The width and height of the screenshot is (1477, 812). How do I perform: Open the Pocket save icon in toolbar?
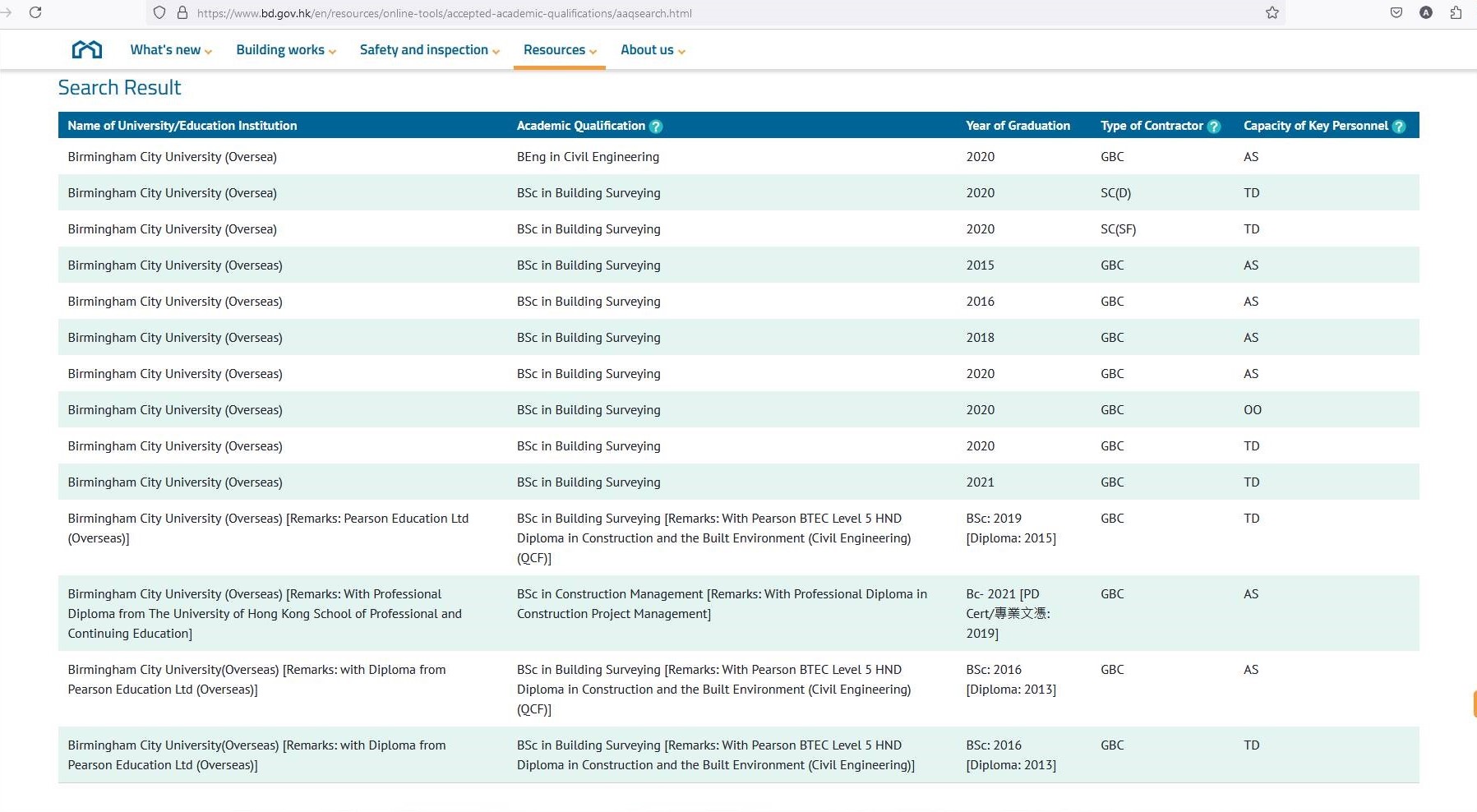click(x=1396, y=12)
